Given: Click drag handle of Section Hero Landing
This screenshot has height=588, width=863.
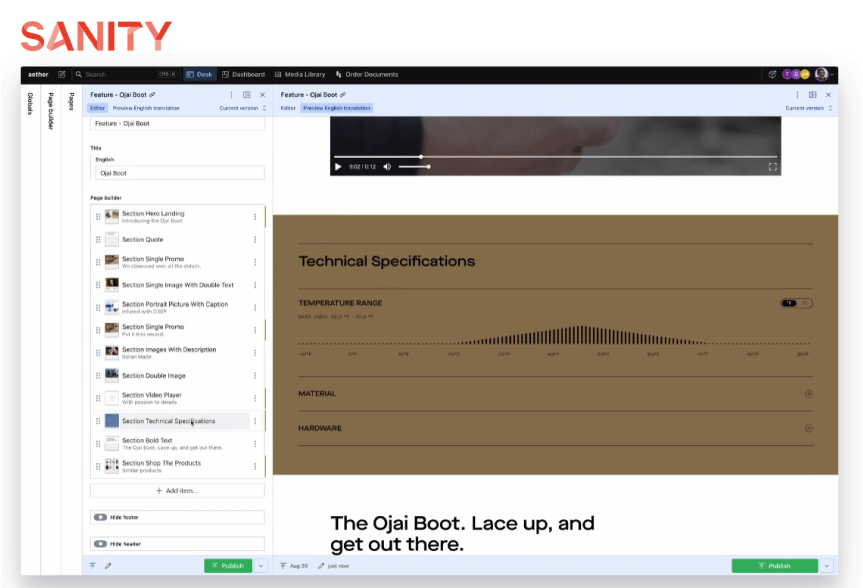Looking at the screenshot, I should coord(98,217).
